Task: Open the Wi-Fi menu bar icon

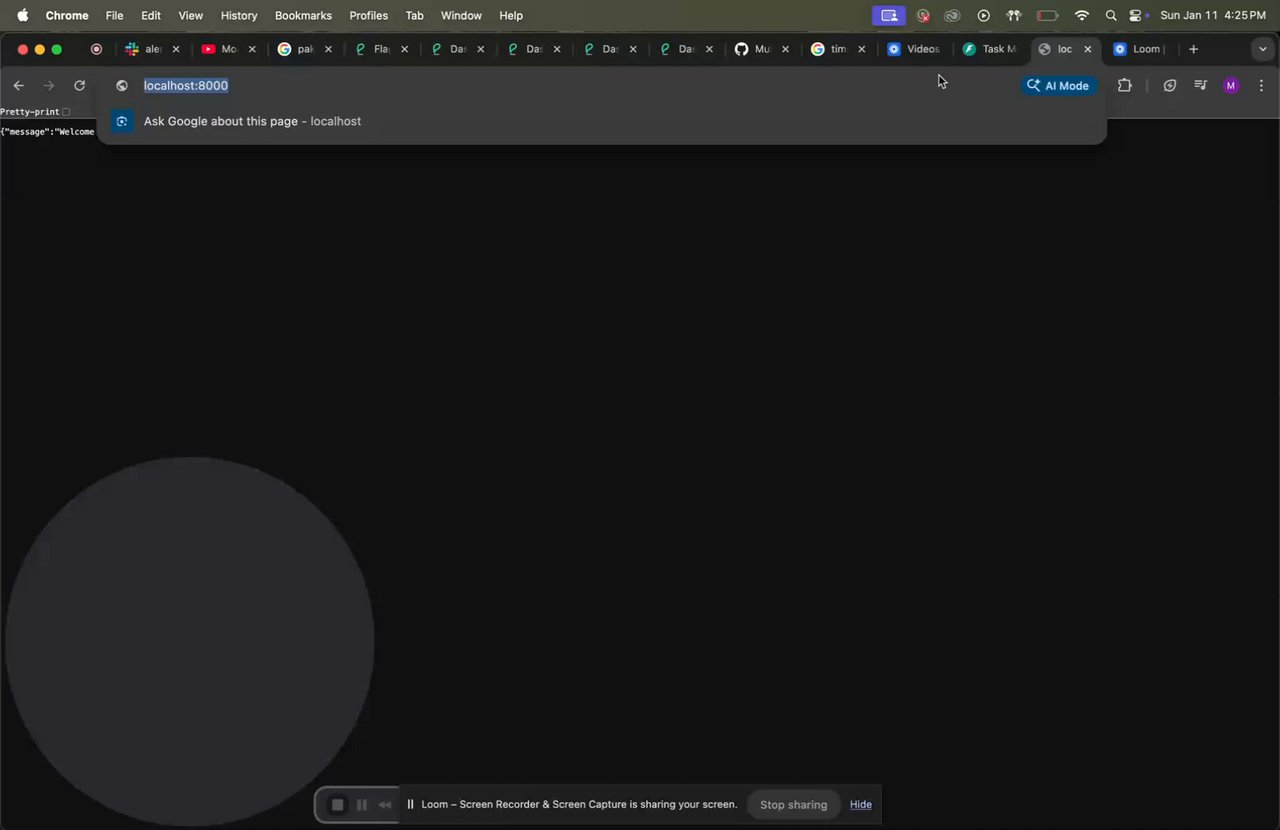Action: (x=1082, y=15)
